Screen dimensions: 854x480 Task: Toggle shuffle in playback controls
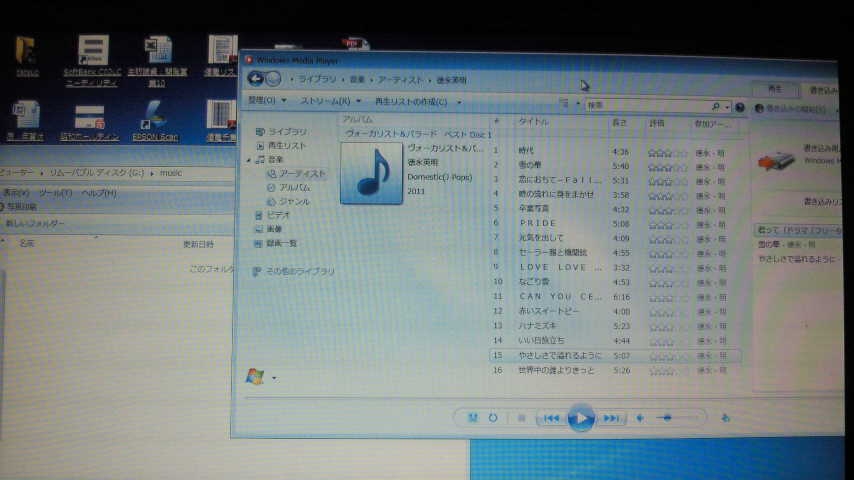473,418
